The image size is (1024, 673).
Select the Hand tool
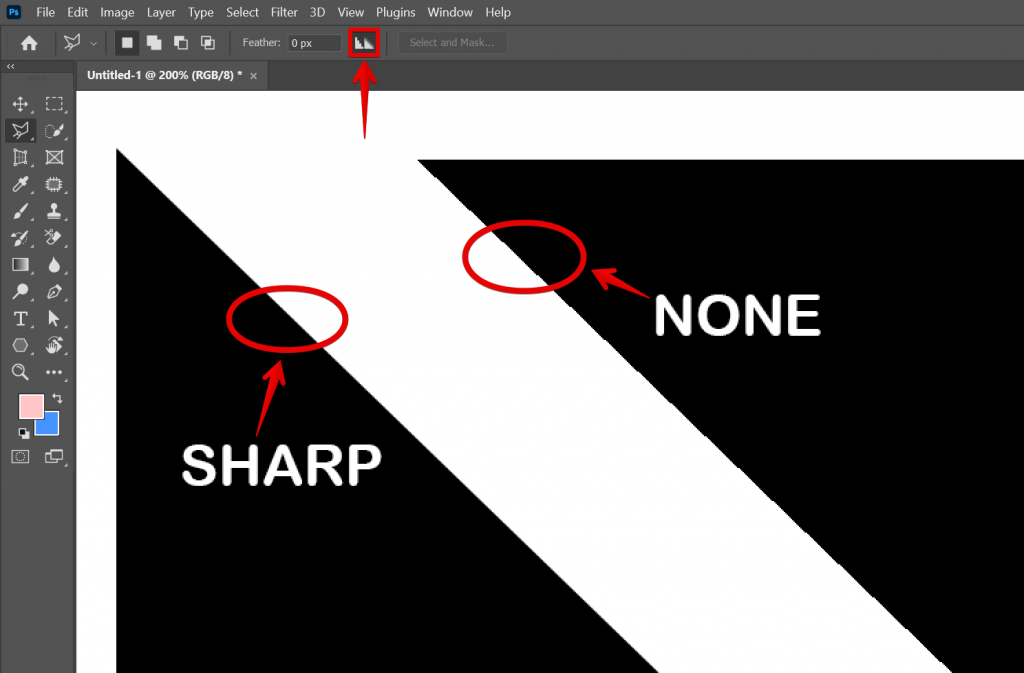point(54,345)
